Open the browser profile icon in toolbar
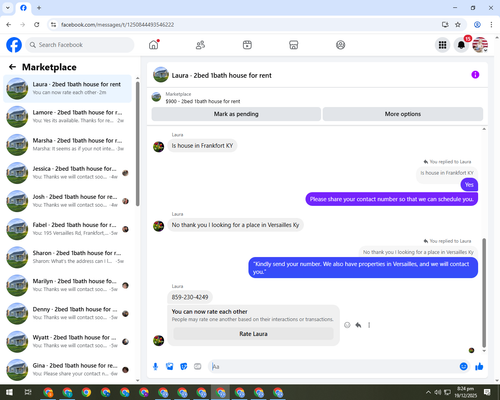The width and height of the screenshot is (500, 400). [x=477, y=24]
